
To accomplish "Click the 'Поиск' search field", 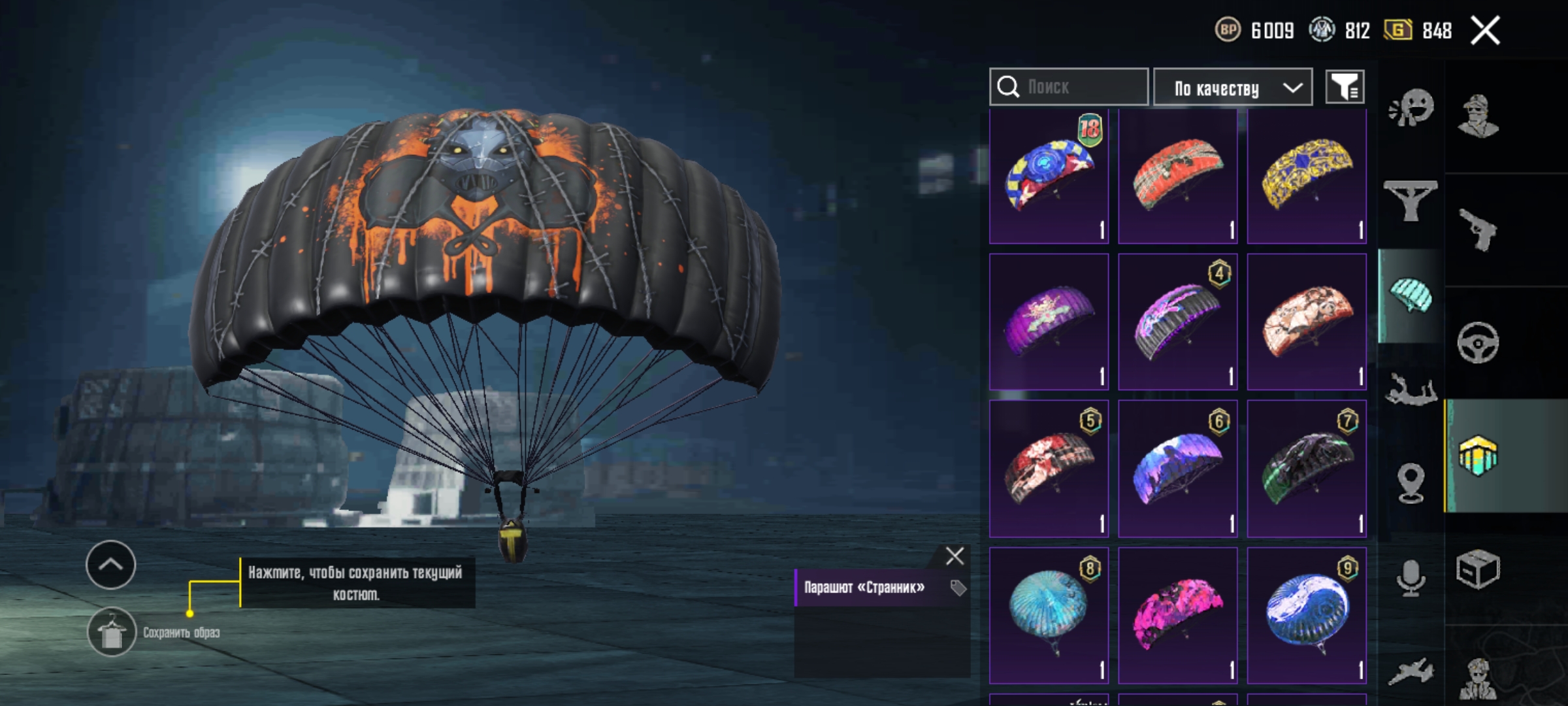I will coord(1069,86).
